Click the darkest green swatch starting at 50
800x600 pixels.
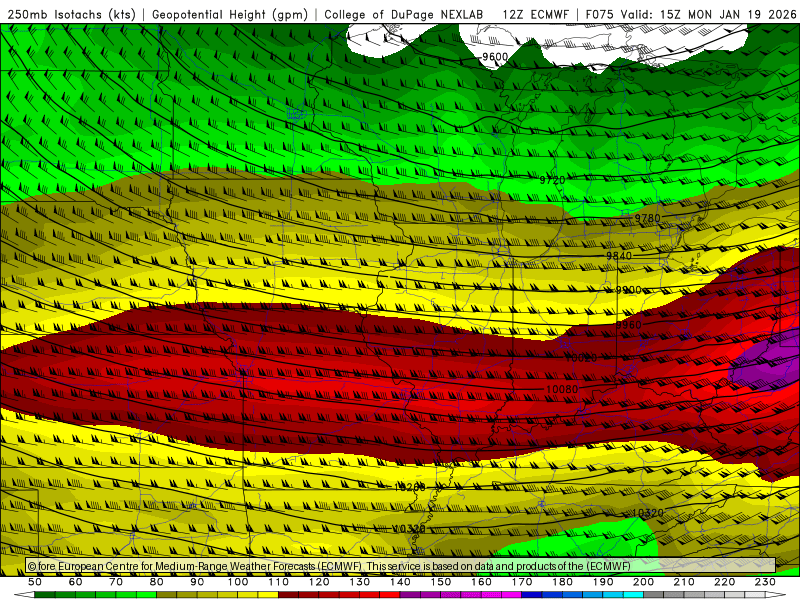tap(45, 595)
